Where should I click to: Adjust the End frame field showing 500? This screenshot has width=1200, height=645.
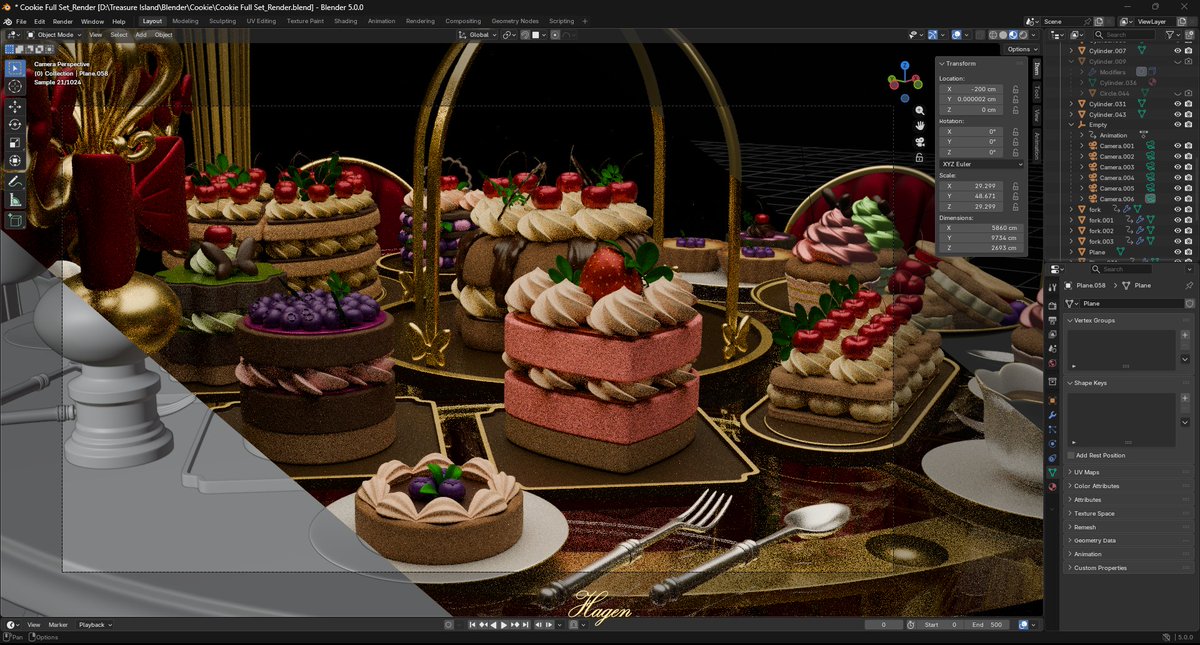(988, 625)
